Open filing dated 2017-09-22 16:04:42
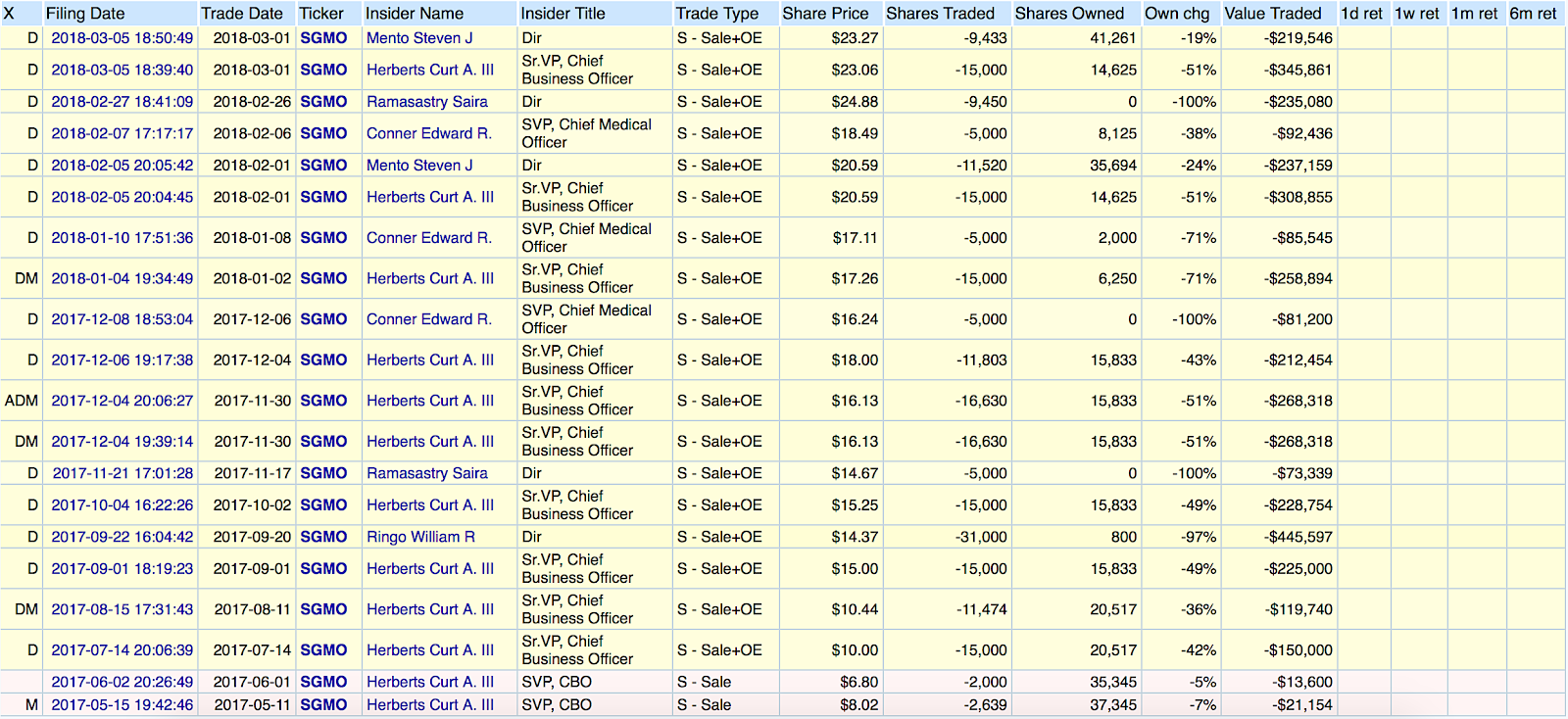Image resolution: width=1568 pixels, height=719 pixels. click(122, 537)
